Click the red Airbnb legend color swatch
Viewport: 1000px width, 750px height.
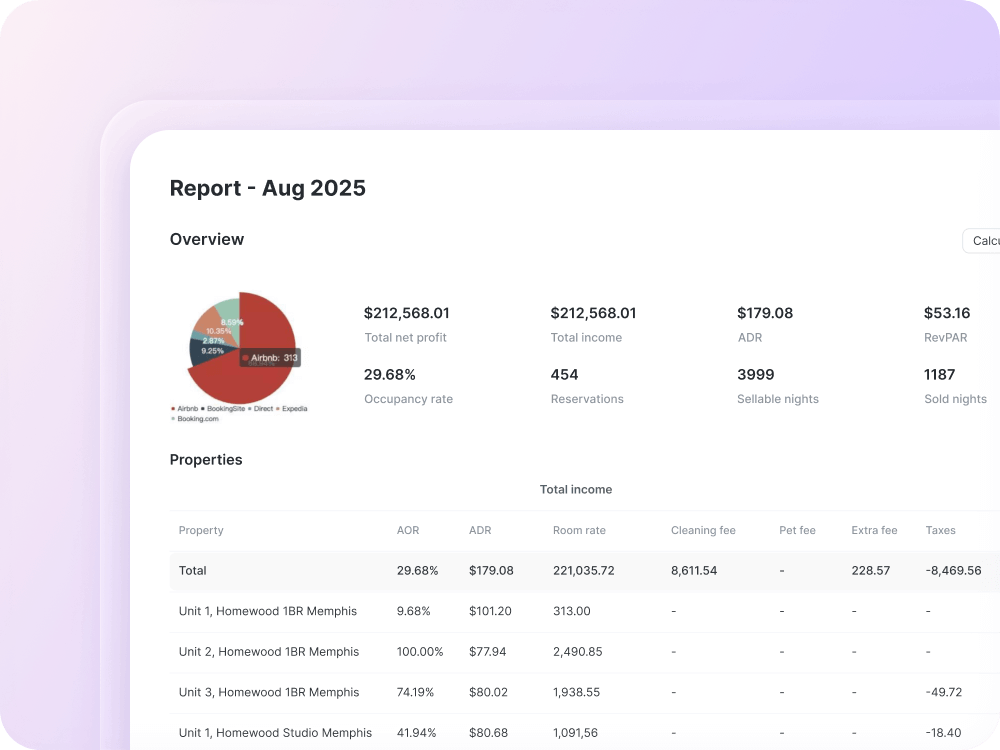point(173,408)
